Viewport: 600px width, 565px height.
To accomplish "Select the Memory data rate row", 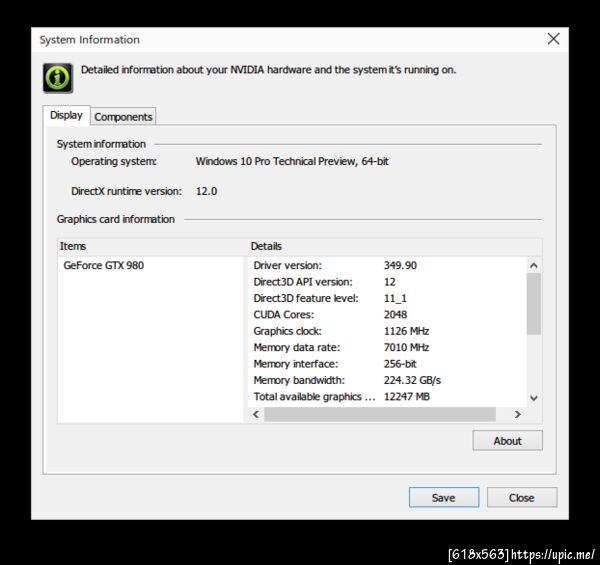I will pyautogui.click(x=387, y=347).
